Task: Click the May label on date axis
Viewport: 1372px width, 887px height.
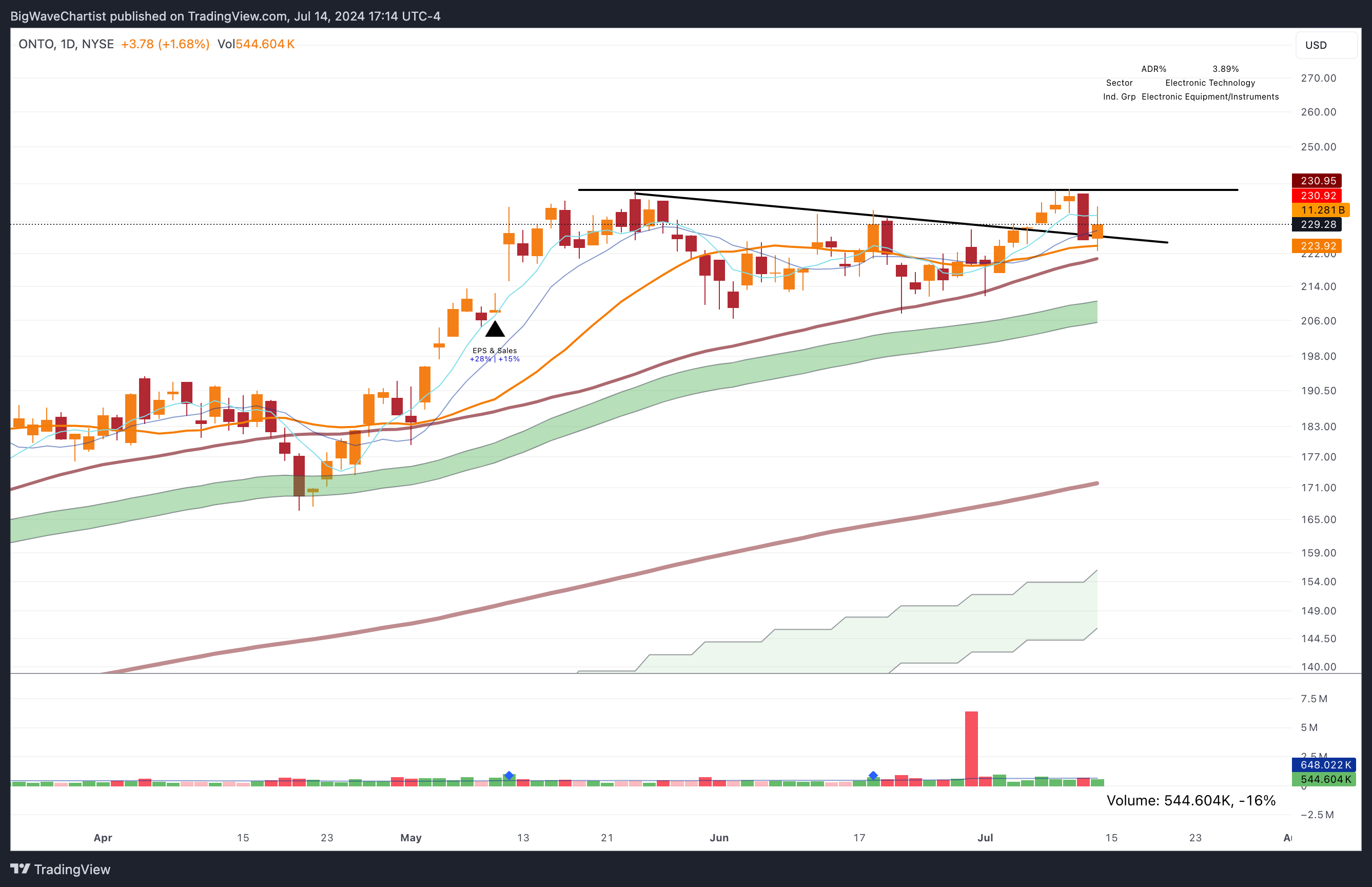Action: [x=411, y=838]
